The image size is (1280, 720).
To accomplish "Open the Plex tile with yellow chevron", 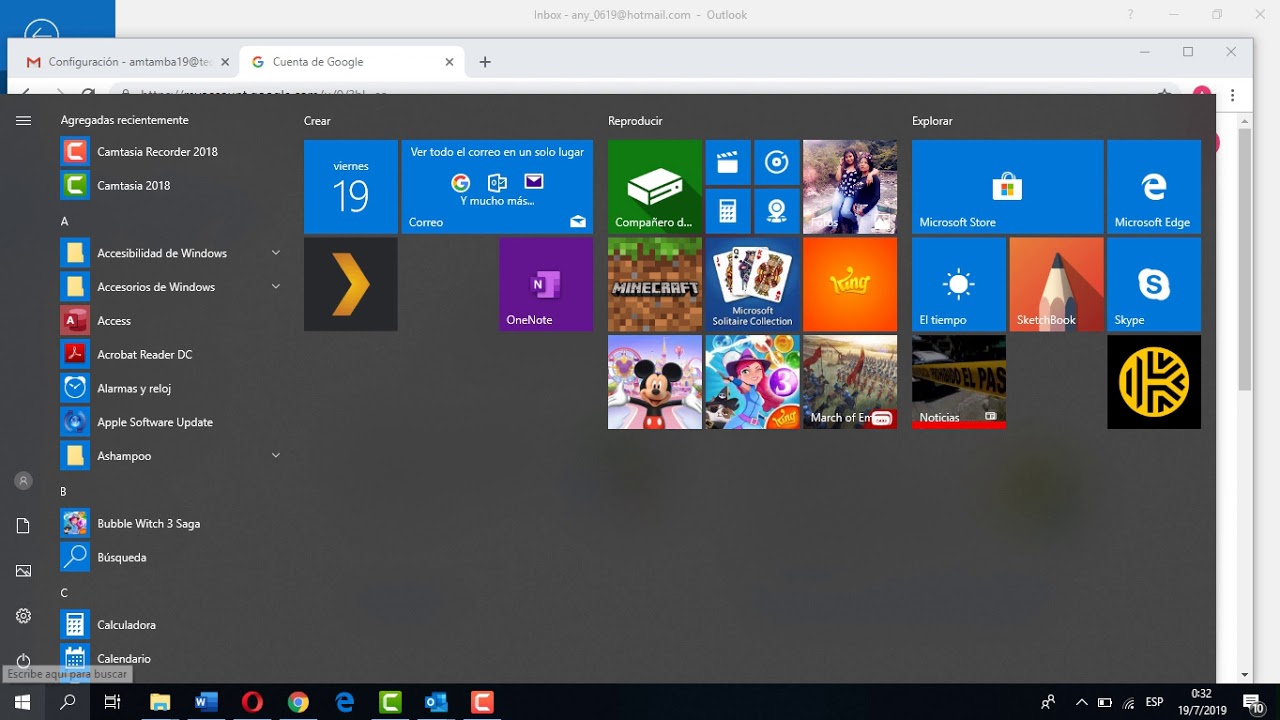I will point(351,284).
